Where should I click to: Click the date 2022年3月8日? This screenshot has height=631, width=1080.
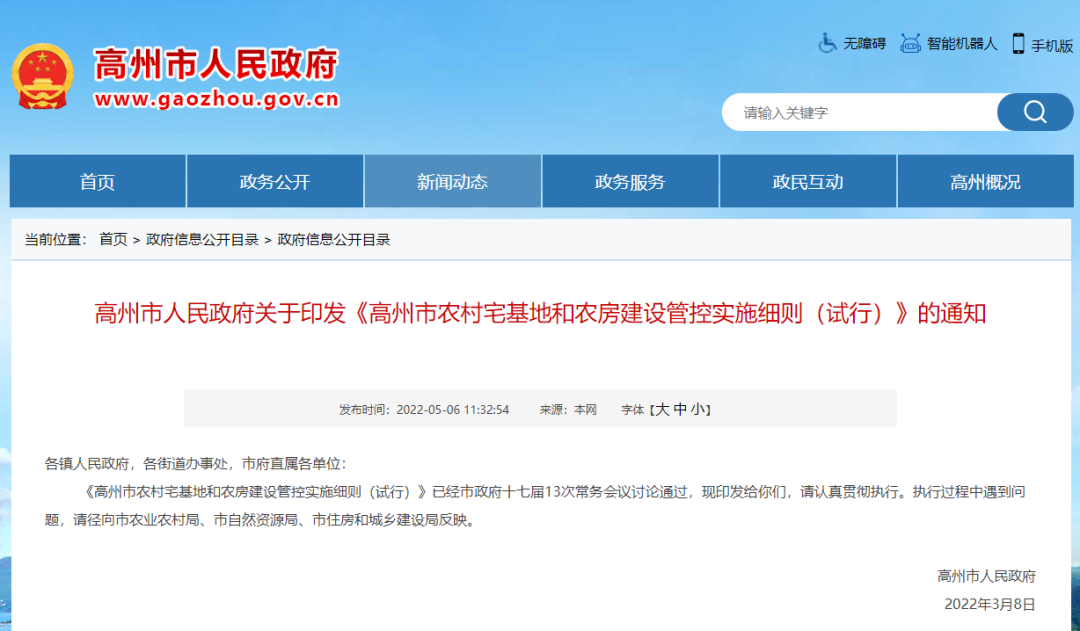tap(990, 604)
